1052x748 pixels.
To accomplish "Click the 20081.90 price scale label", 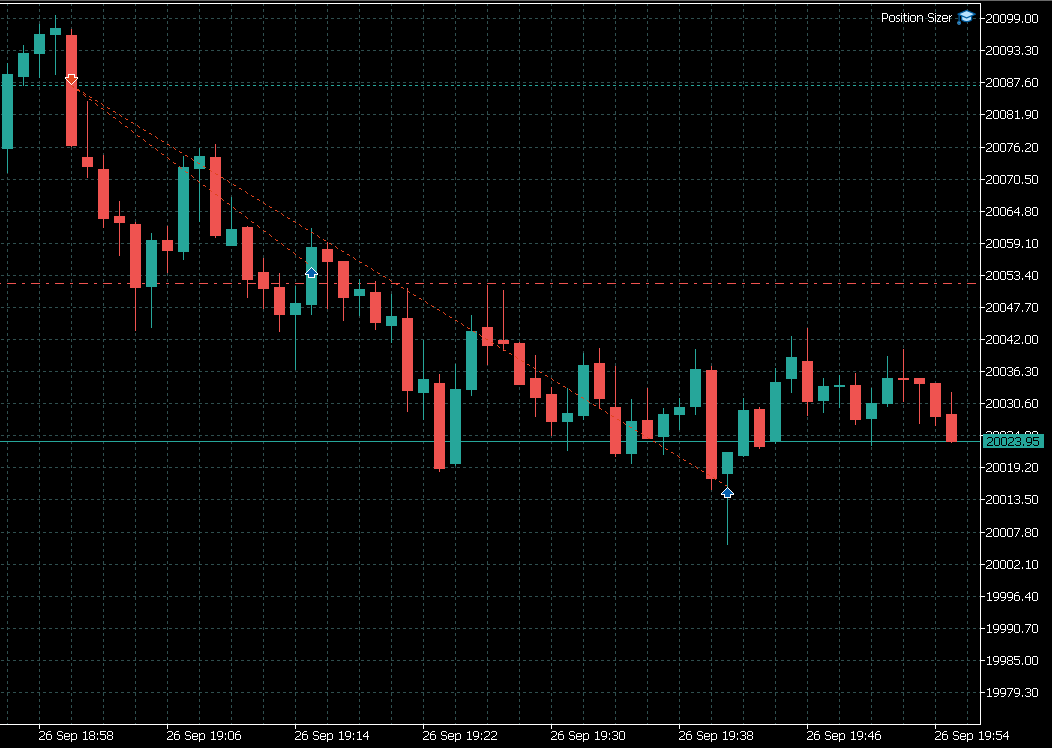I will click(x=1011, y=115).
